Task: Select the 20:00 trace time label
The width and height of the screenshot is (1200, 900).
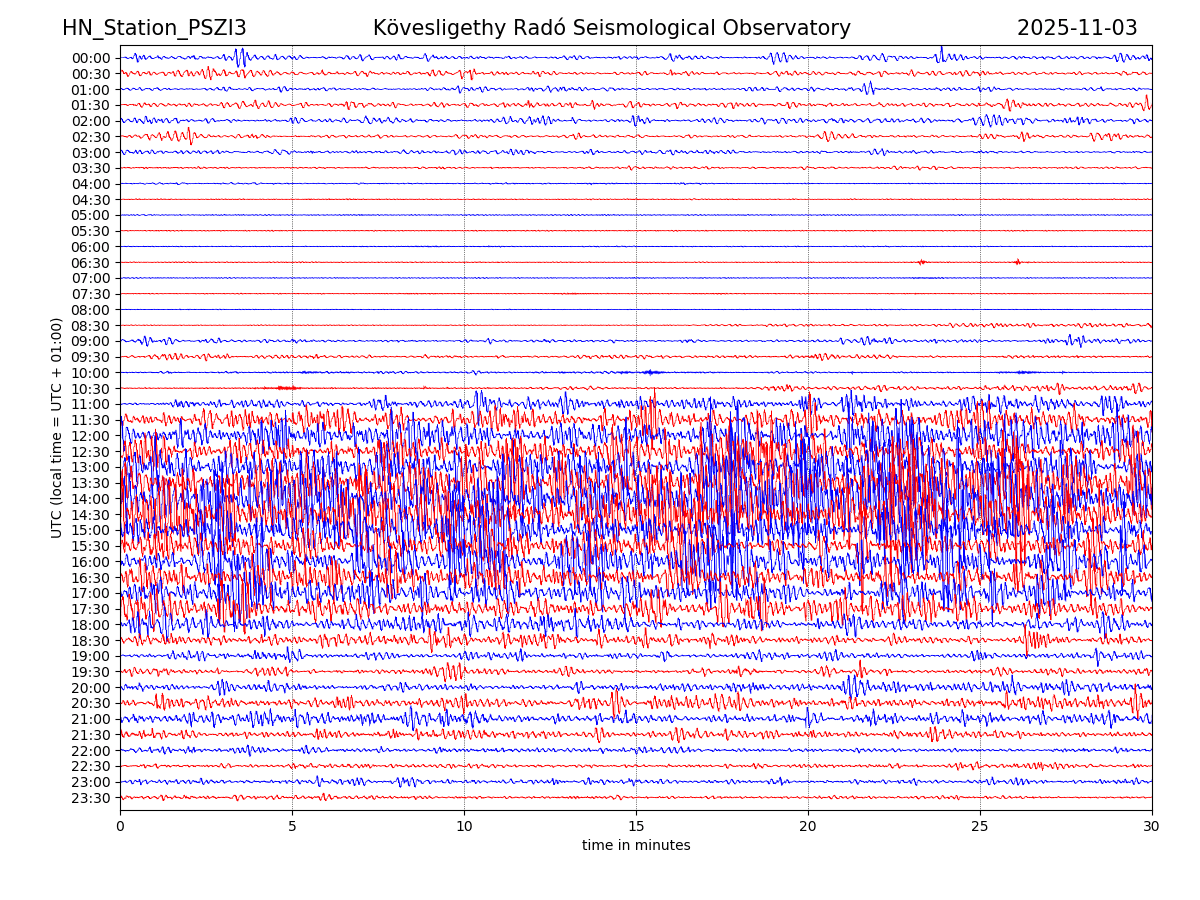Action: tap(91, 688)
